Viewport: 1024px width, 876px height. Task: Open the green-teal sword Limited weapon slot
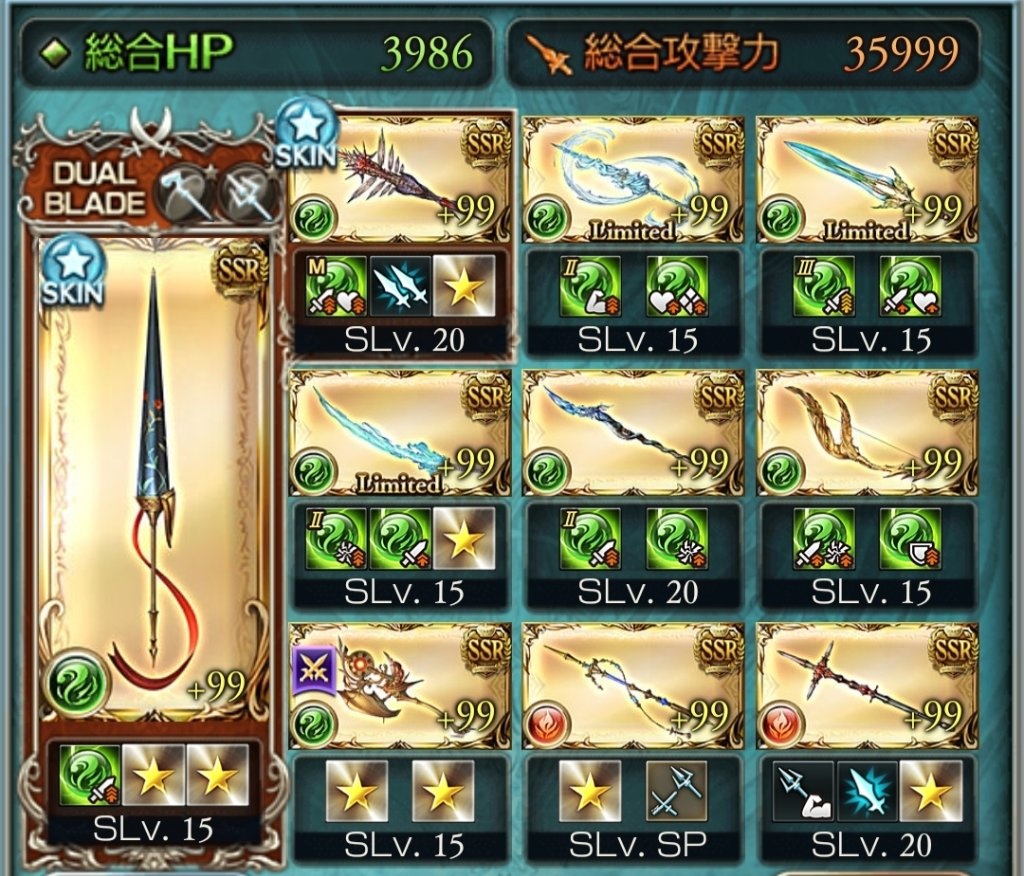(x=867, y=180)
